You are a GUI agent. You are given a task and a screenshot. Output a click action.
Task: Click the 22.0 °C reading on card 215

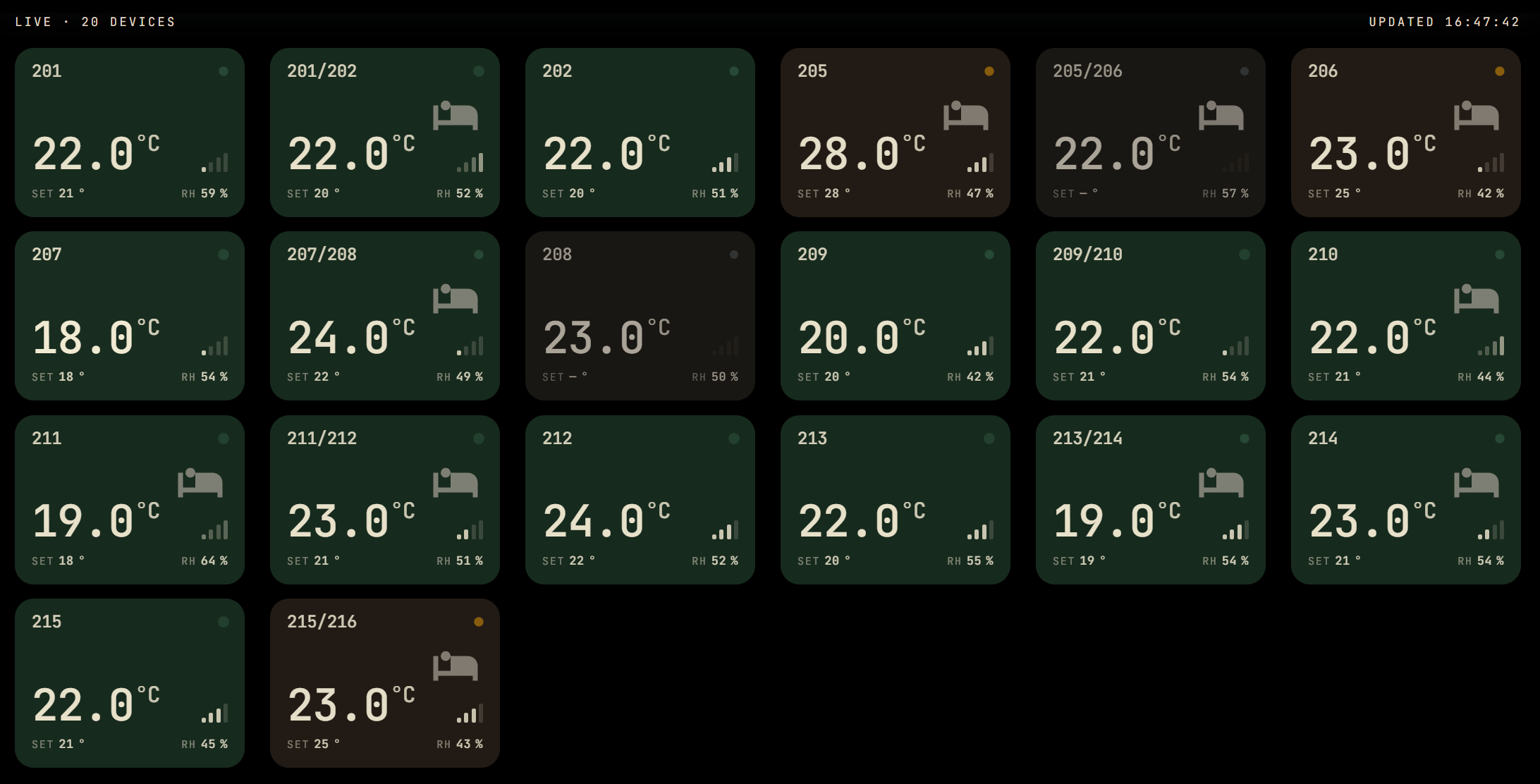96,704
